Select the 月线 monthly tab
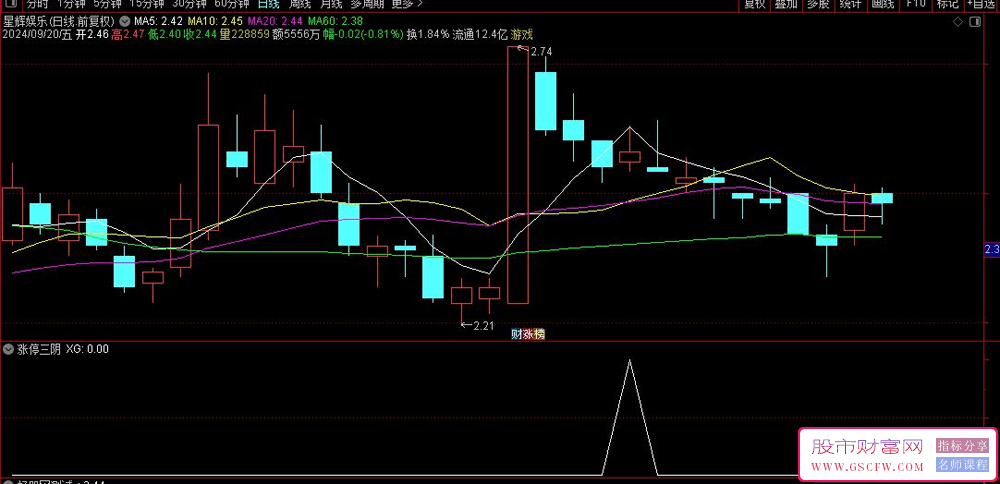This screenshot has height=484, width=1000. pyautogui.click(x=330, y=4)
